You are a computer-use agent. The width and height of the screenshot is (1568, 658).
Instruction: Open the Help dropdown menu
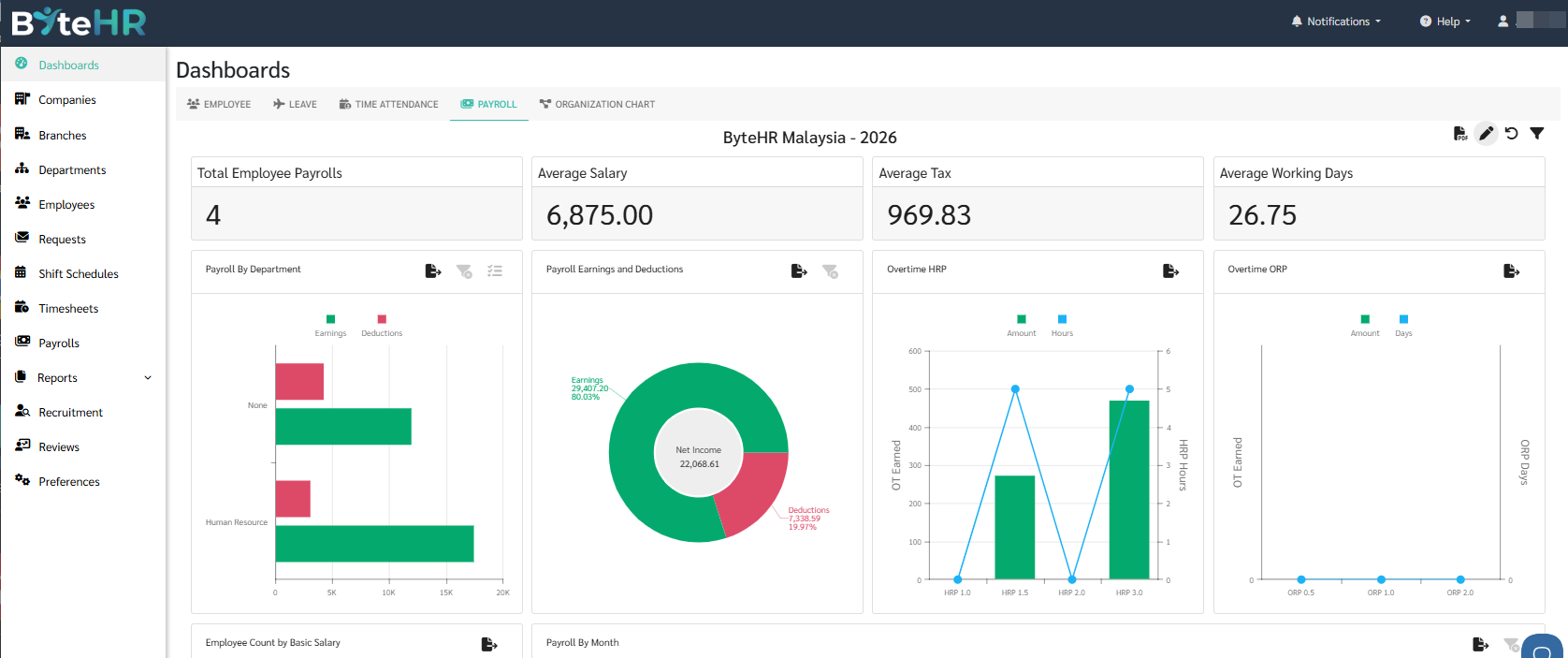click(1445, 22)
